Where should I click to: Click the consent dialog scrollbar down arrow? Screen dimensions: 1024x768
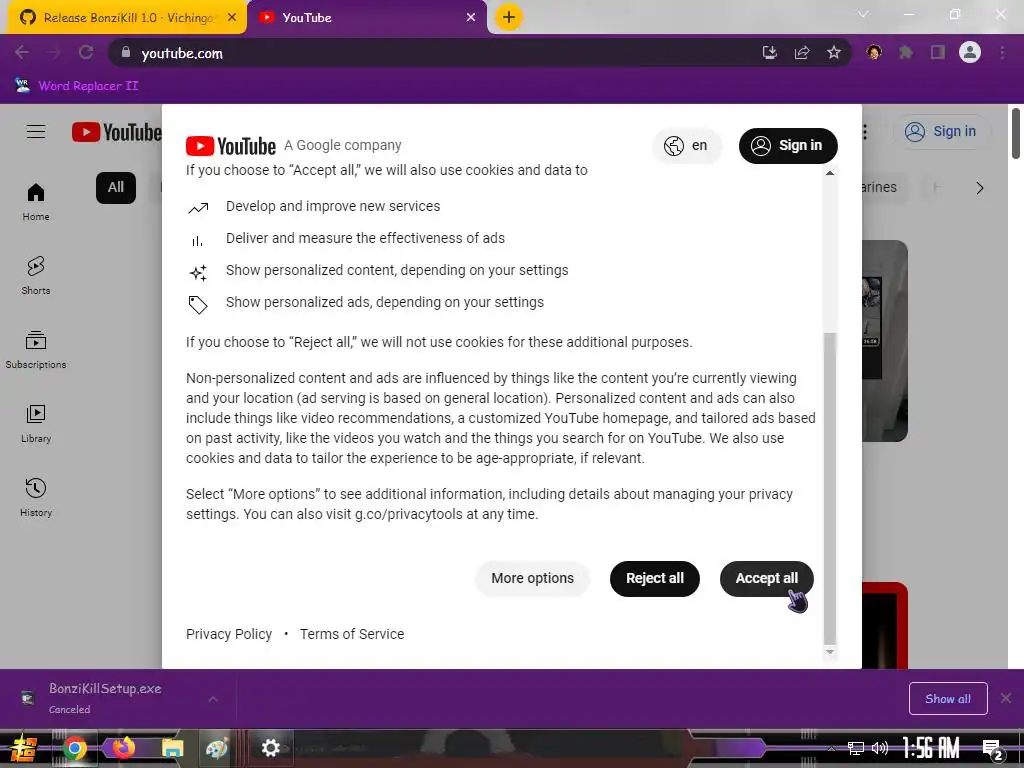[x=830, y=652]
